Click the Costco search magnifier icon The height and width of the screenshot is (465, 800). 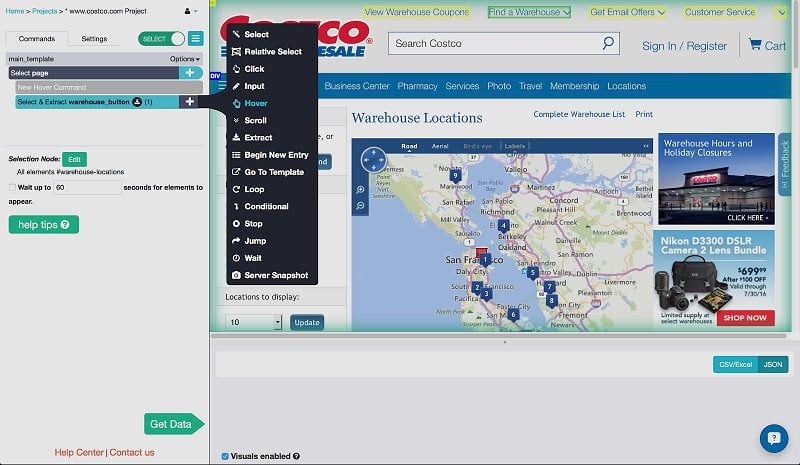coord(608,43)
